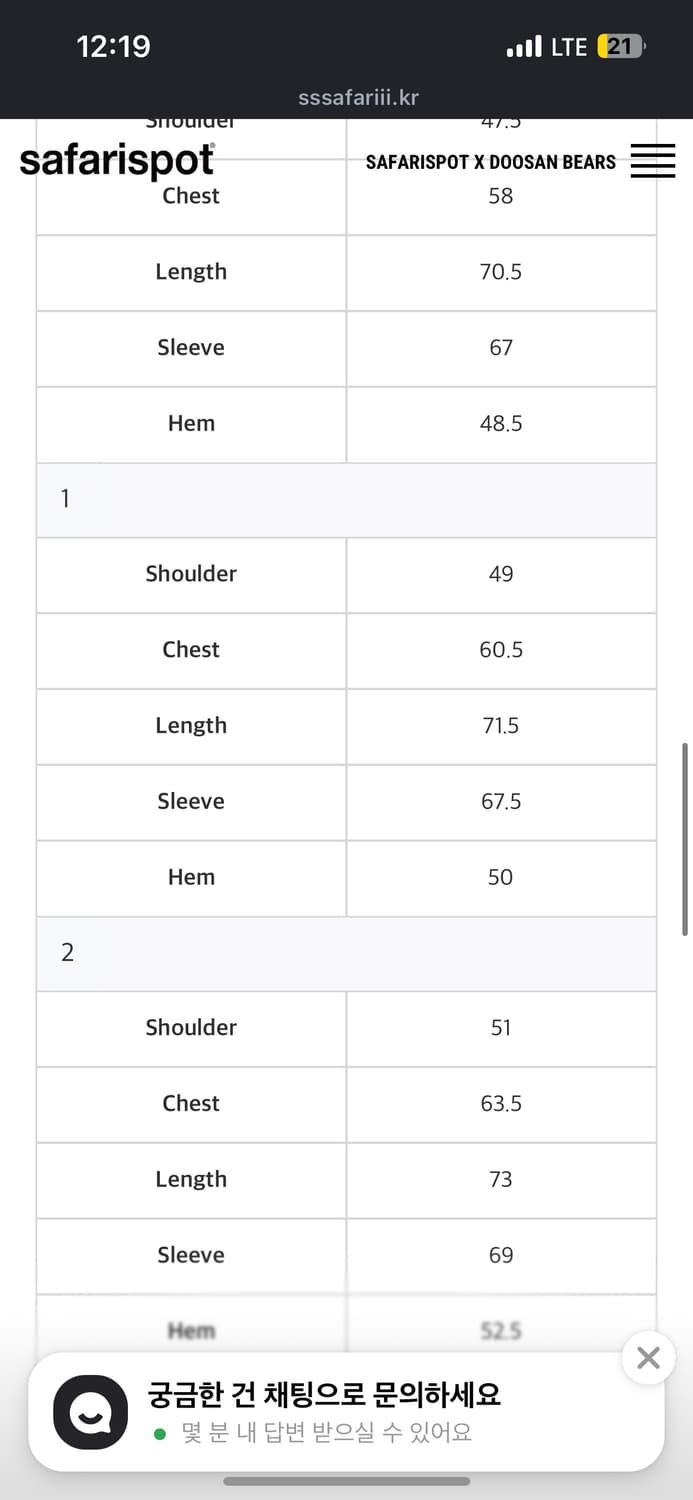Tap the cellular signal bars icon

pos(524,47)
